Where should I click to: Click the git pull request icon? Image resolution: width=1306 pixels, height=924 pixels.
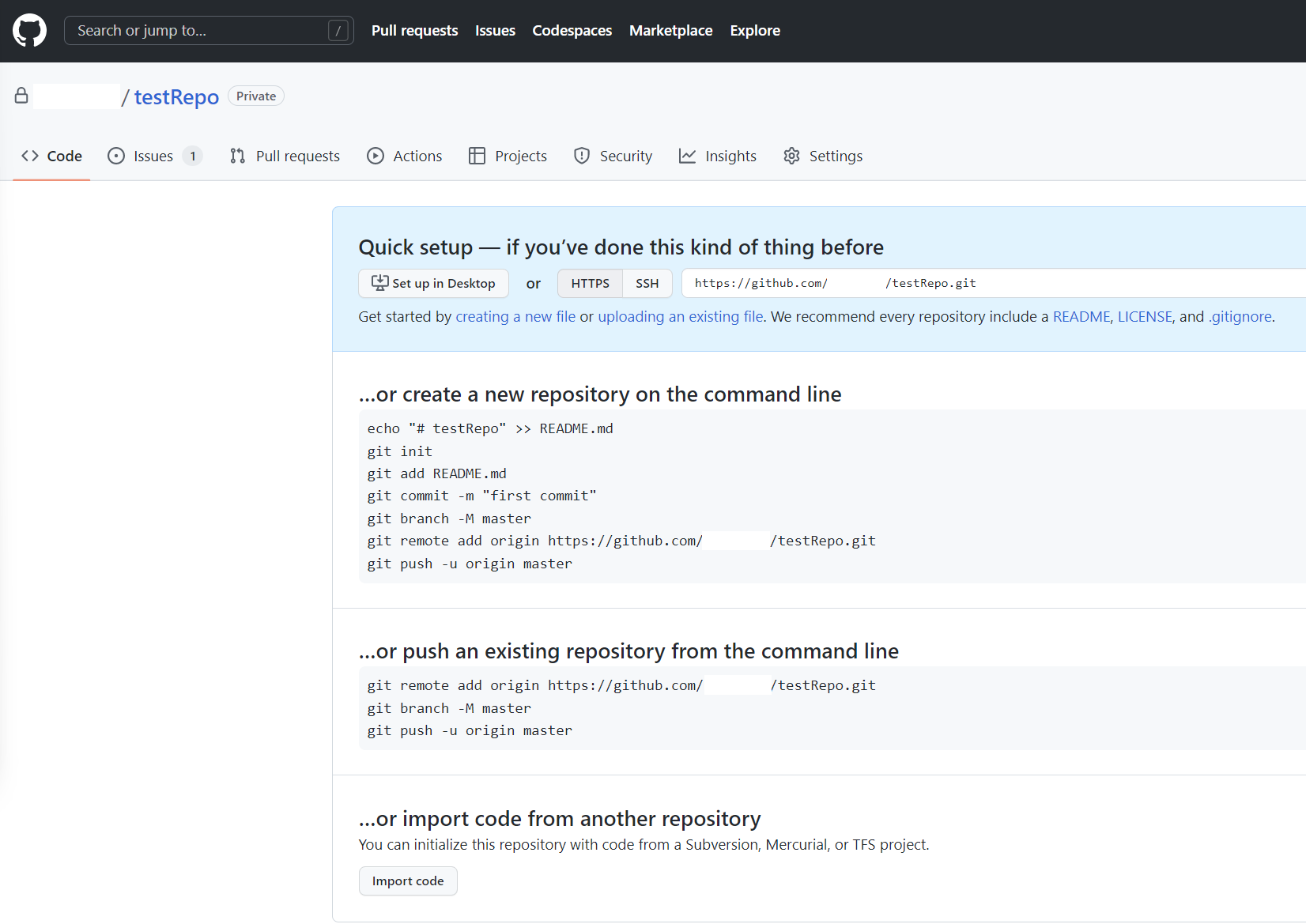pos(237,156)
